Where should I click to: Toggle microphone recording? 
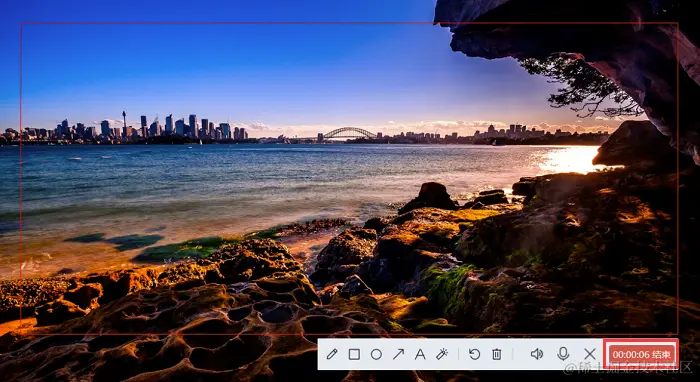pyautogui.click(x=563, y=354)
